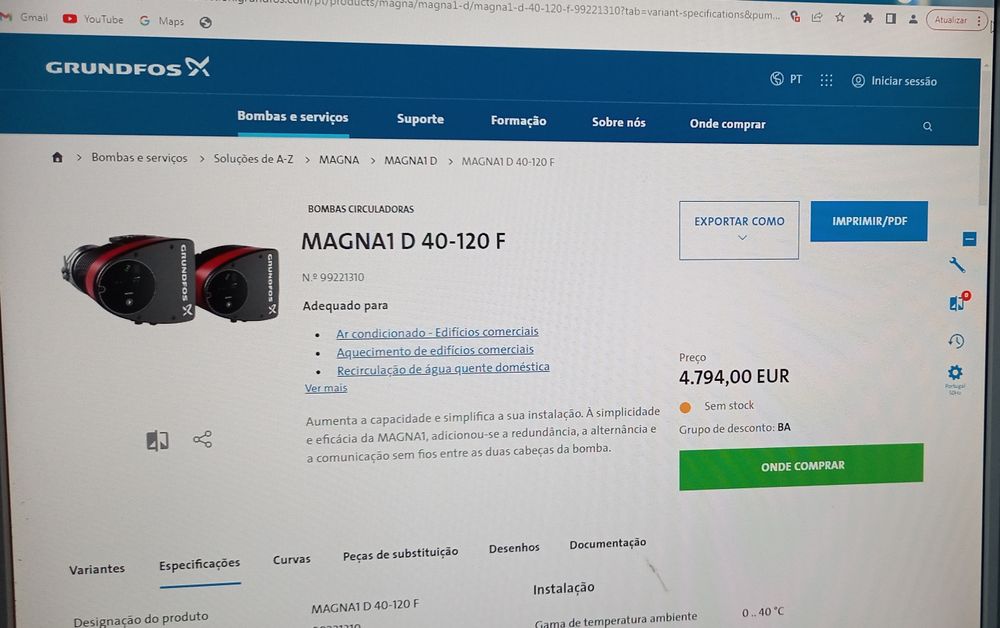Open the search magnifier icon
Screen dimensions: 1000x628
(x=927, y=126)
